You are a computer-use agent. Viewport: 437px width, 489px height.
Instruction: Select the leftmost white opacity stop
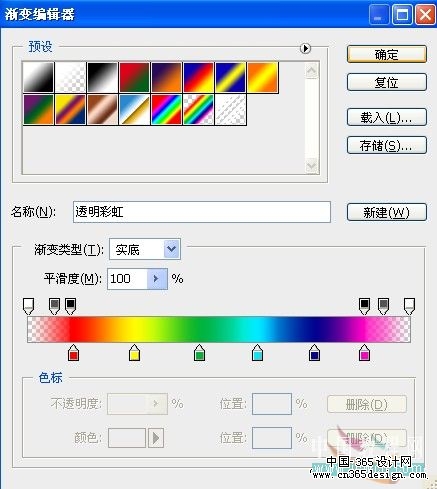coord(28,306)
